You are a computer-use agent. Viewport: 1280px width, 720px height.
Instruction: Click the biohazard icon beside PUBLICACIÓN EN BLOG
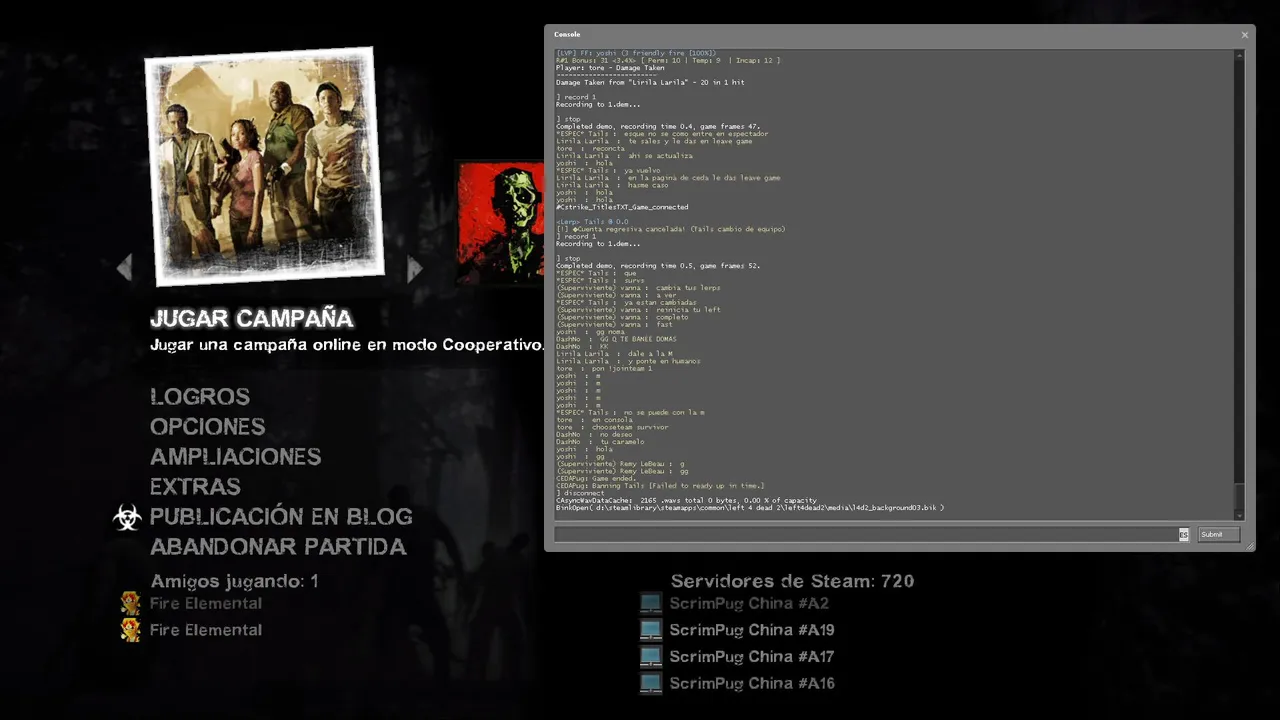click(x=126, y=517)
